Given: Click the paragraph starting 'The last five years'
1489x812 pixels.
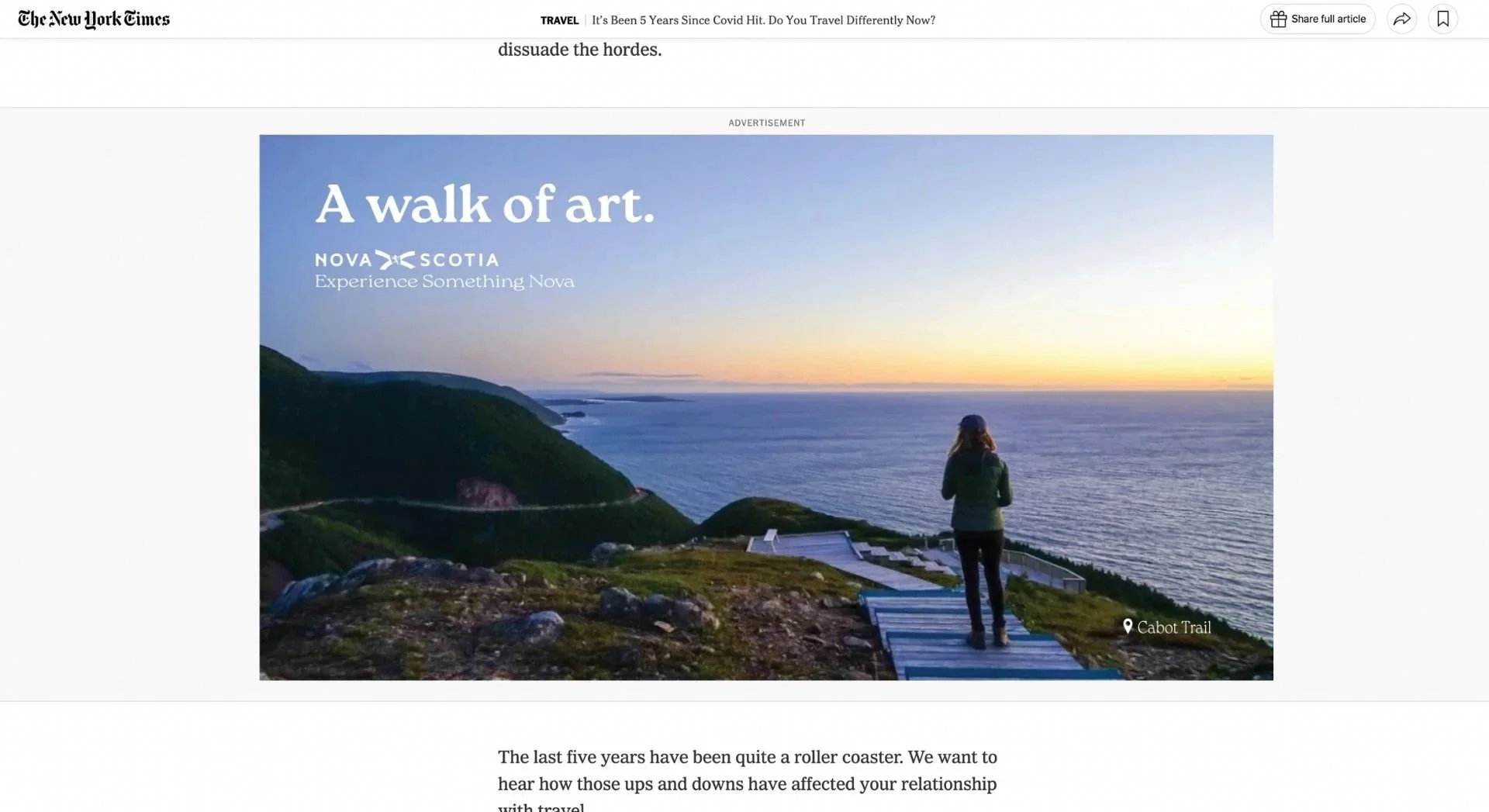Looking at the screenshot, I should (748, 782).
